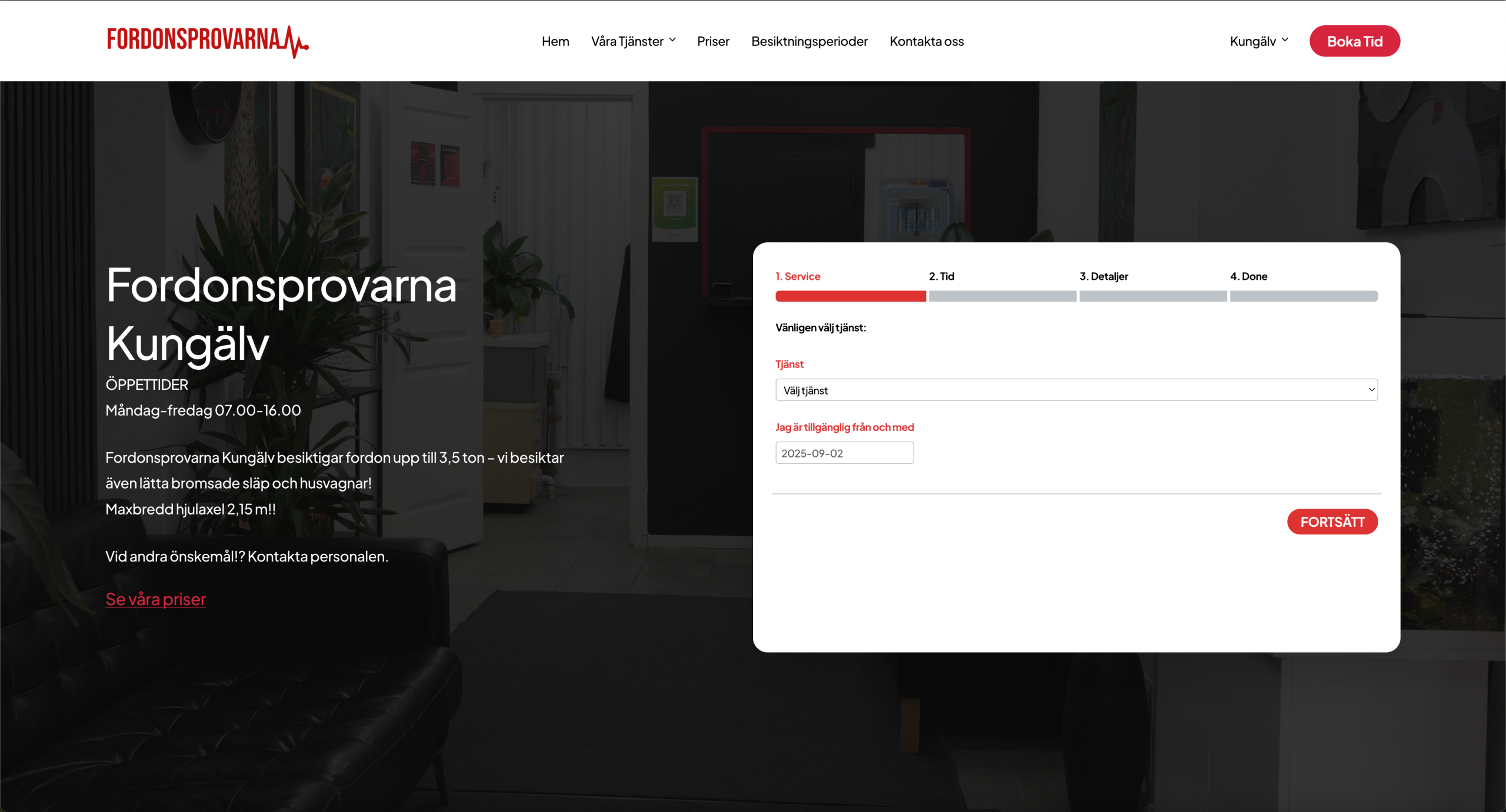Open Besiktningsperioder in the navigation
The width and height of the screenshot is (1506, 812).
809,41
